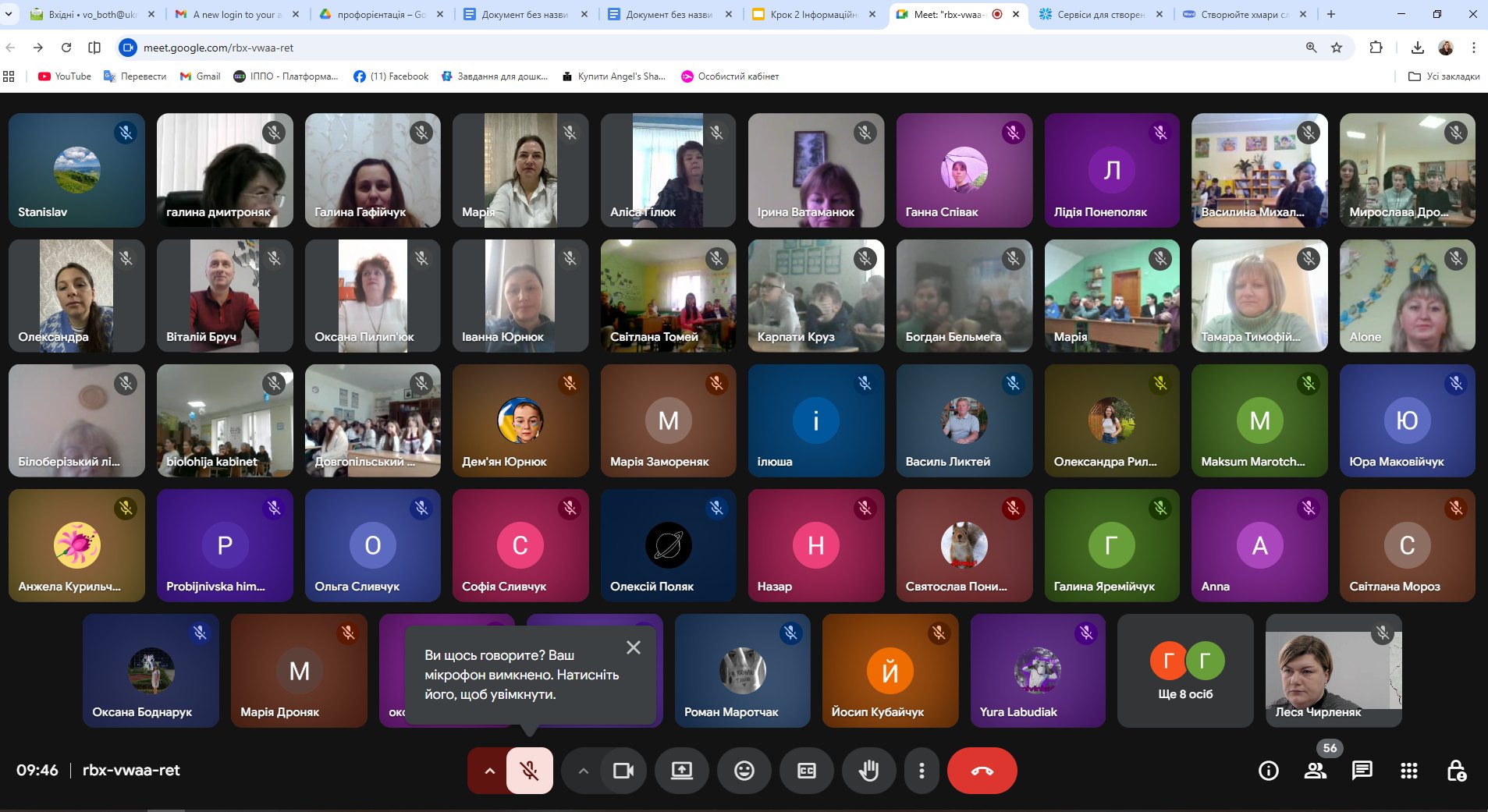Turn on closed captions
Image resolution: width=1488 pixels, height=812 pixels.
[806, 771]
